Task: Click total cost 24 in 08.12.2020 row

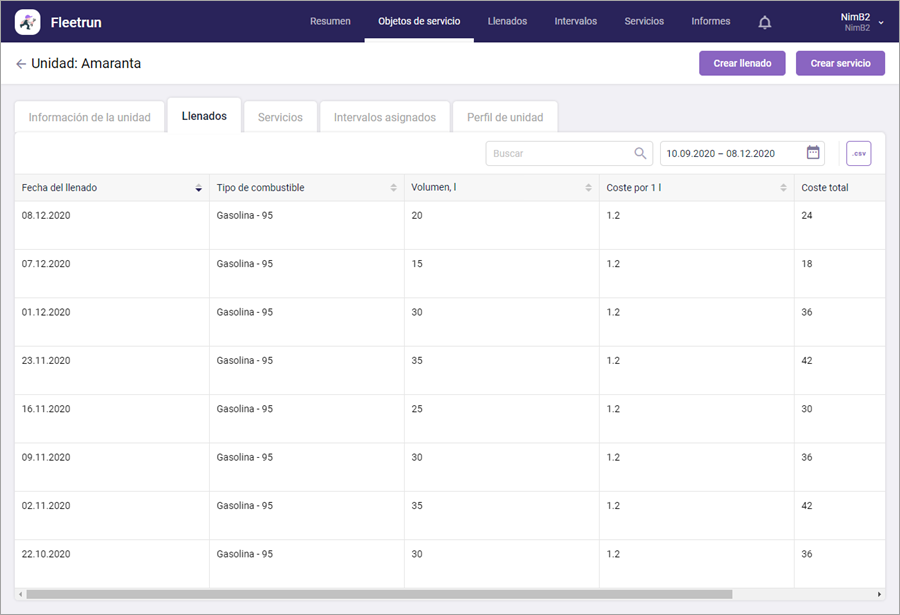Action: pos(806,215)
